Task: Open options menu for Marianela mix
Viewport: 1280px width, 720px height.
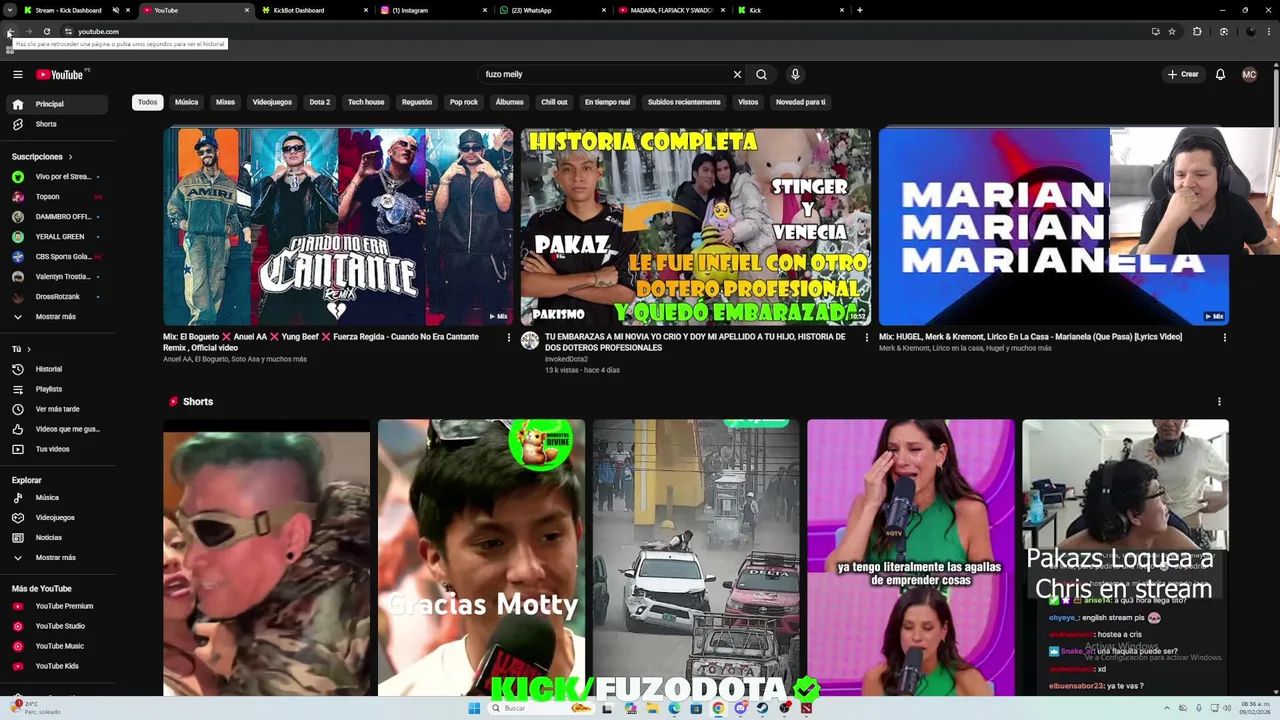Action: (x=1224, y=338)
